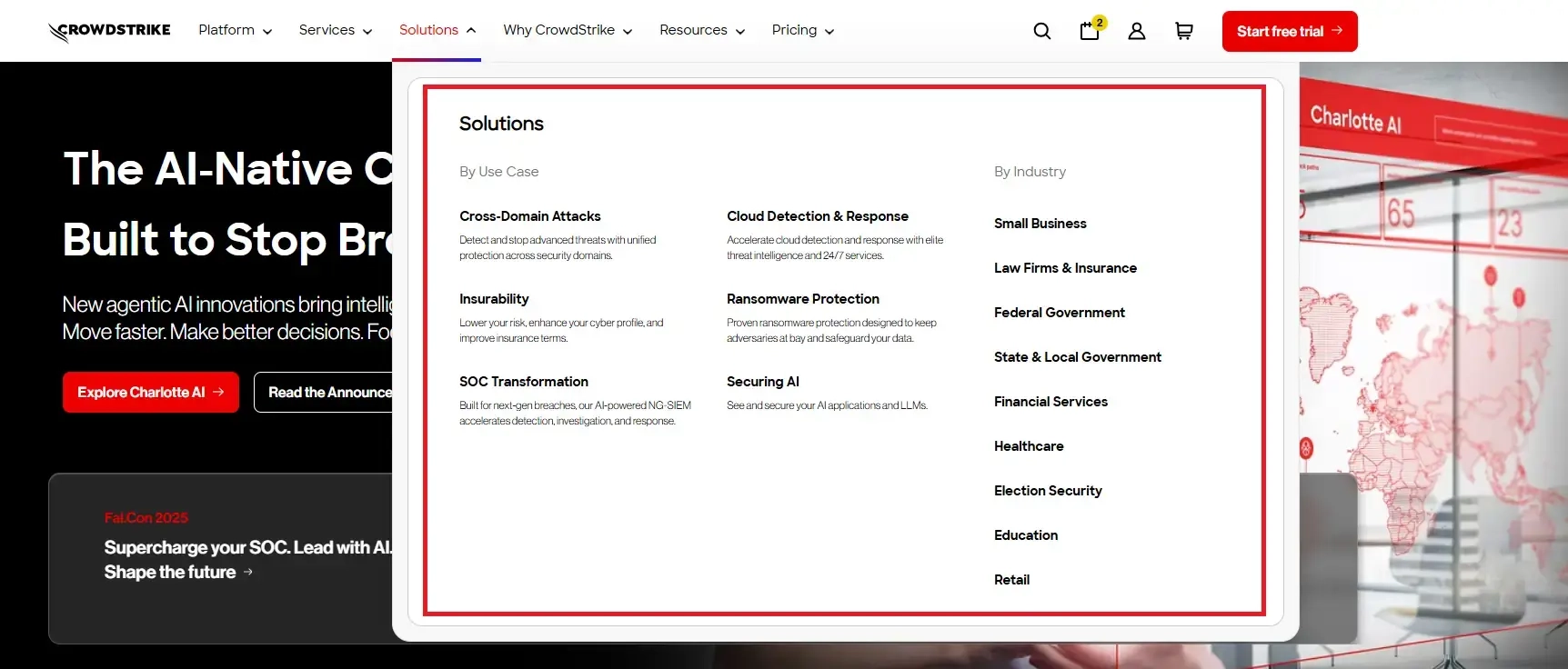Select State & Local Government link
The height and width of the screenshot is (669, 1568).
tap(1078, 357)
